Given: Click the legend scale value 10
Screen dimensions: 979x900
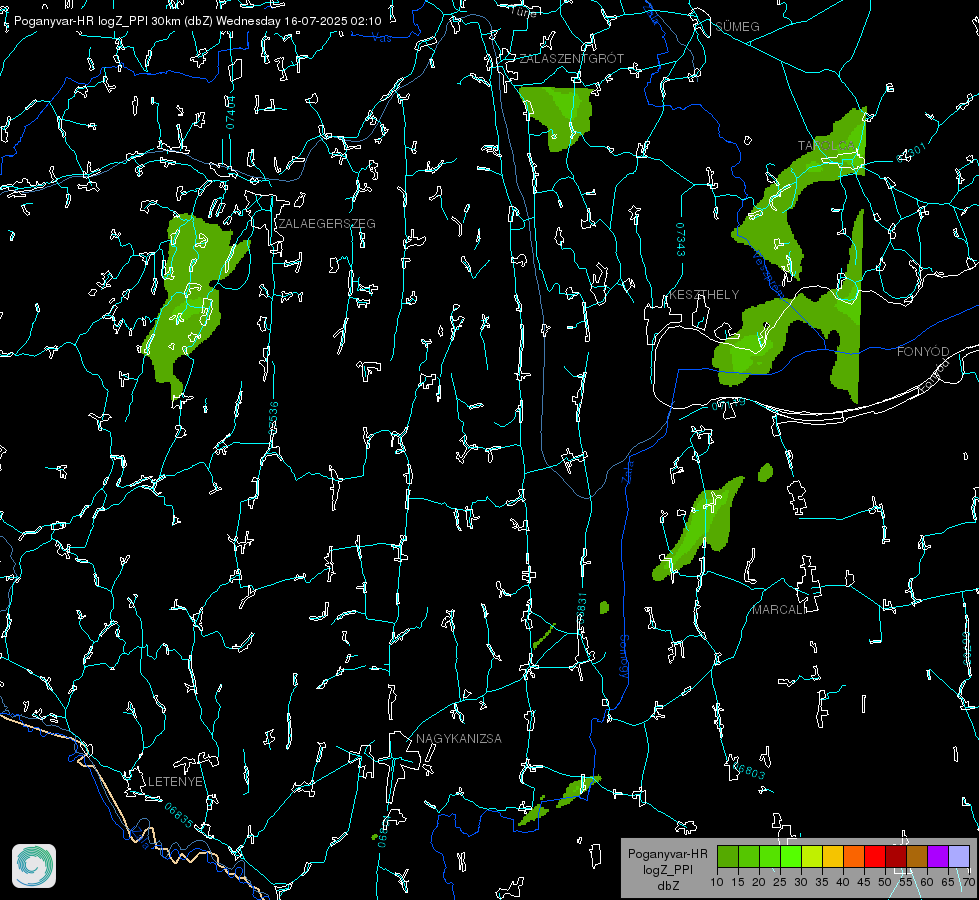Looking at the screenshot, I should point(717,882).
